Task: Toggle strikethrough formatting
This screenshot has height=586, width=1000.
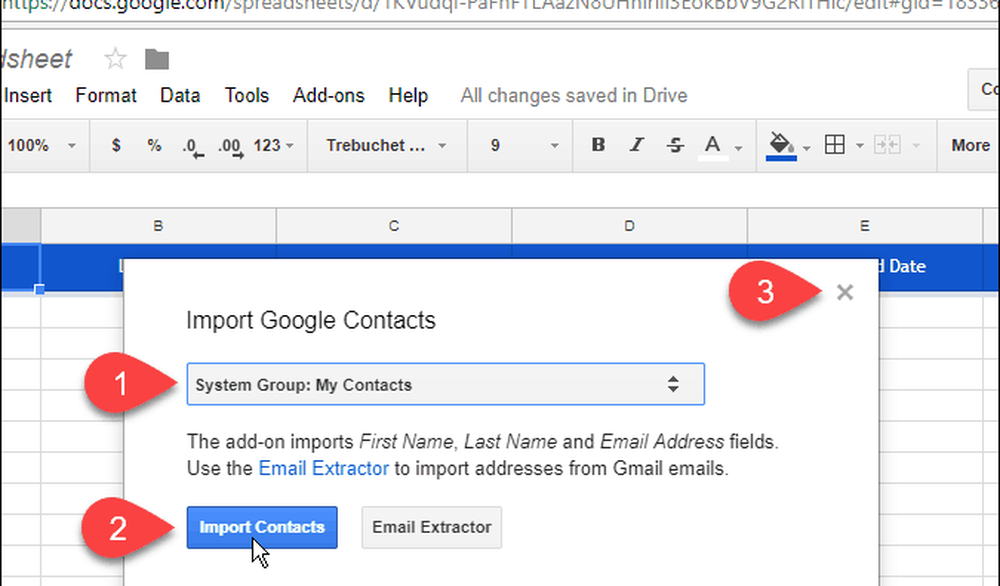Action: pyautogui.click(x=675, y=145)
